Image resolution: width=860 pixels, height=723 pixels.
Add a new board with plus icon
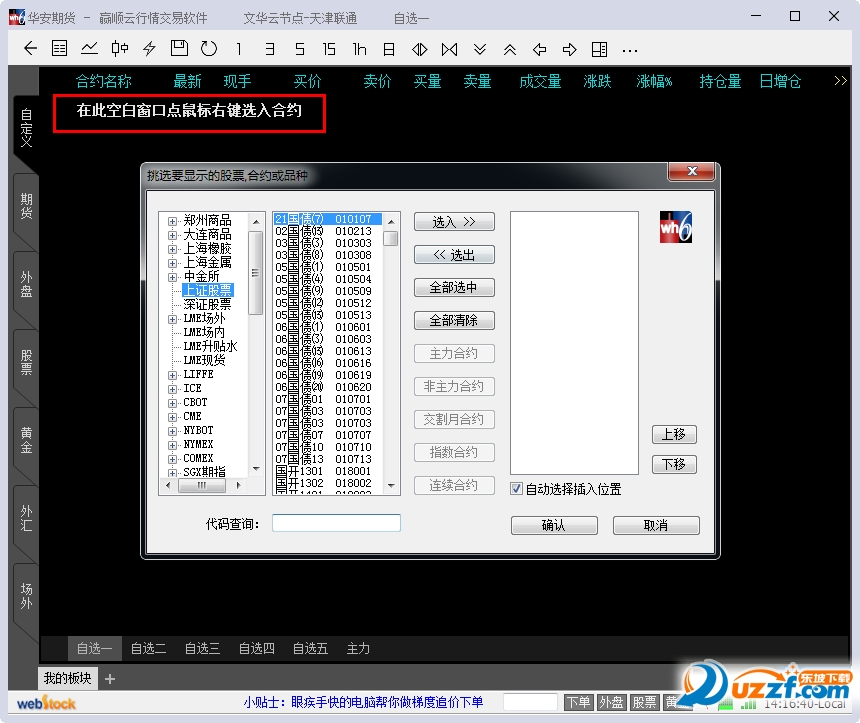(x=110, y=679)
